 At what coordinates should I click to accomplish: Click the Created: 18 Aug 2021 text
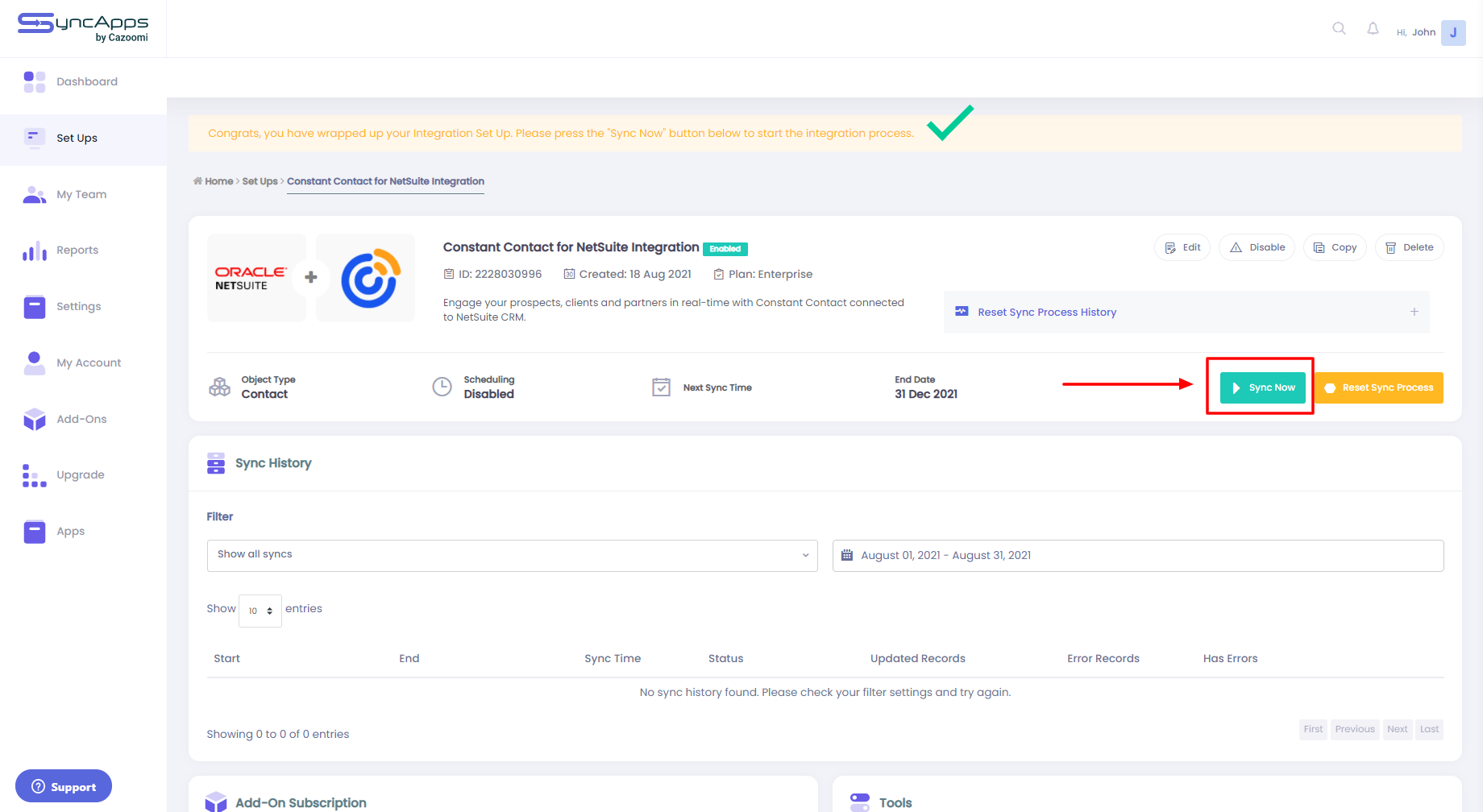[x=635, y=274]
